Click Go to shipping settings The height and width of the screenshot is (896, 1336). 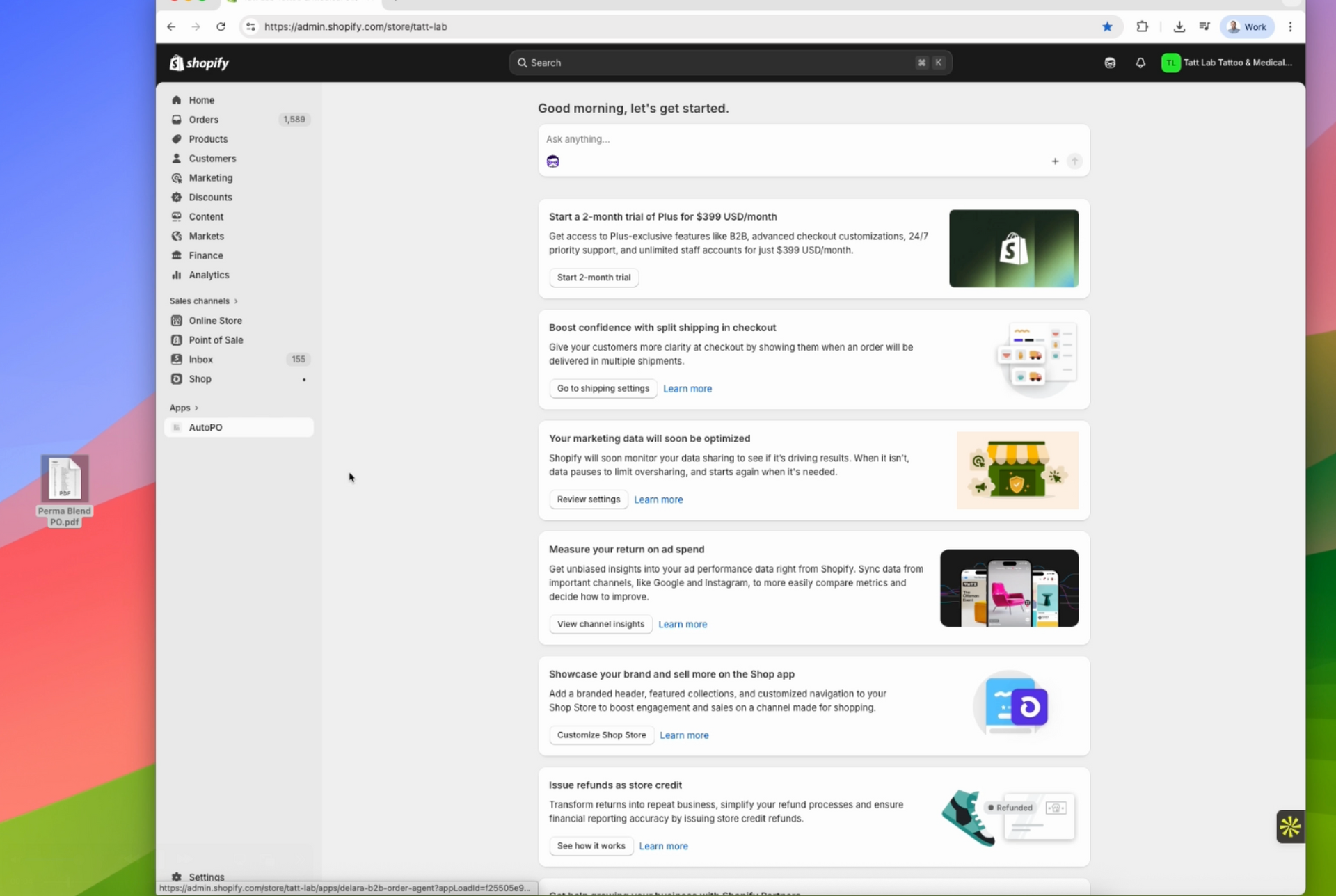coord(603,389)
